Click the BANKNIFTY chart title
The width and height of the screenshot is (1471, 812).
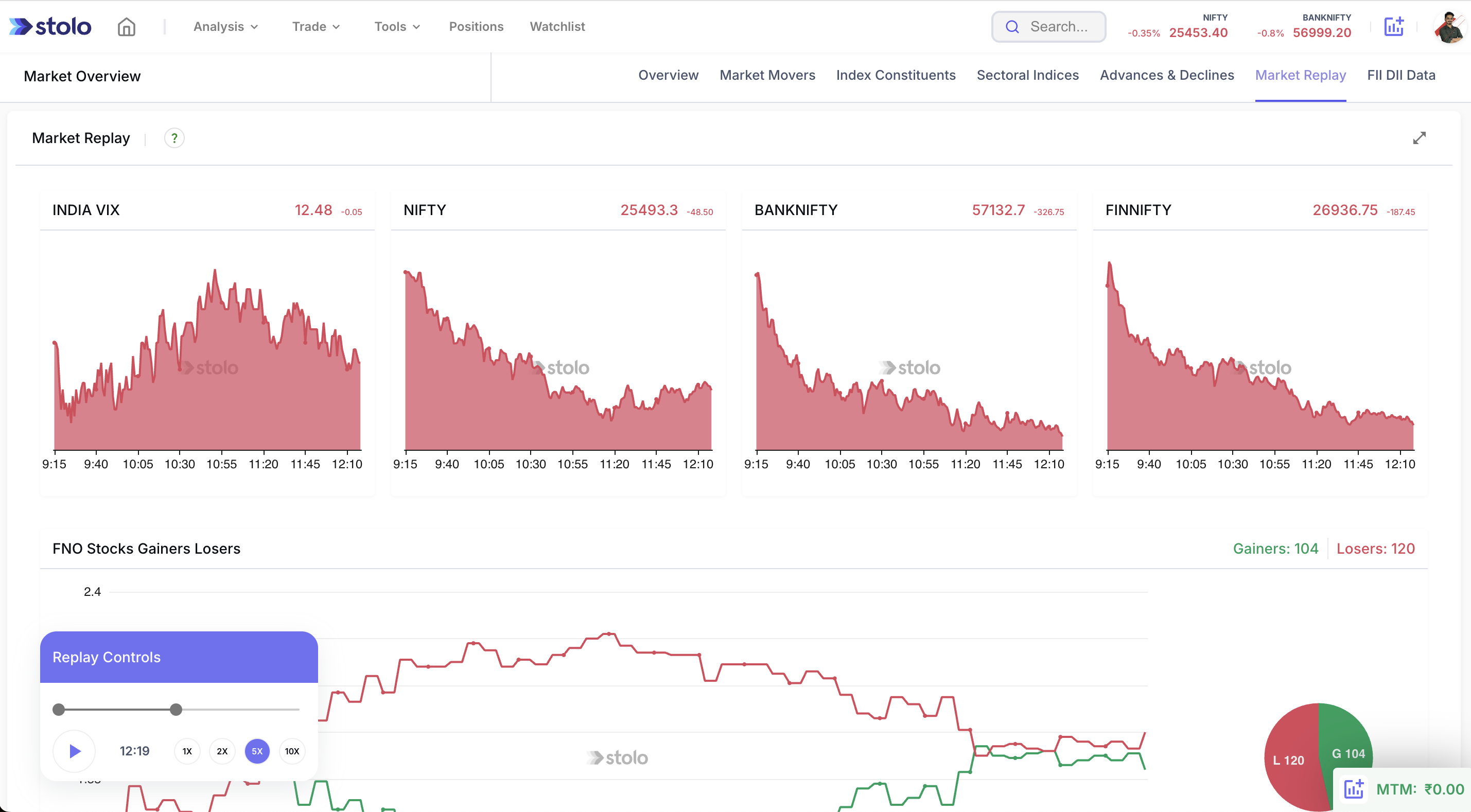pos(795,210)
